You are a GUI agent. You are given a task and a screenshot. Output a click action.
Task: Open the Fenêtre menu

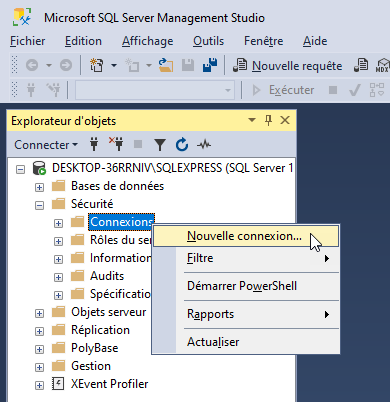(264, 41)
